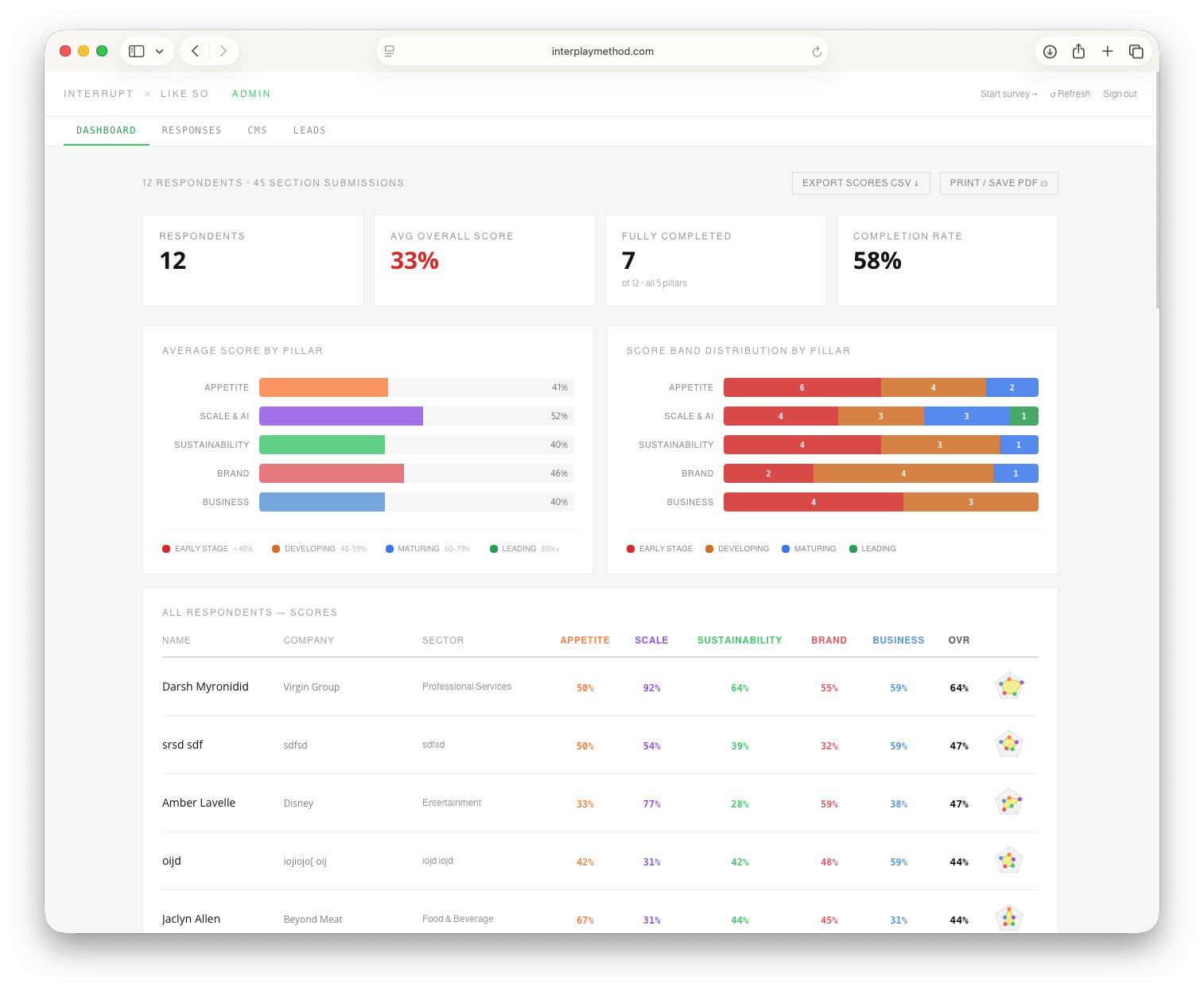Screen dimensions: 1204x992
Task: Click the page reader icon in address bar
Action: (x=390, y=51)
